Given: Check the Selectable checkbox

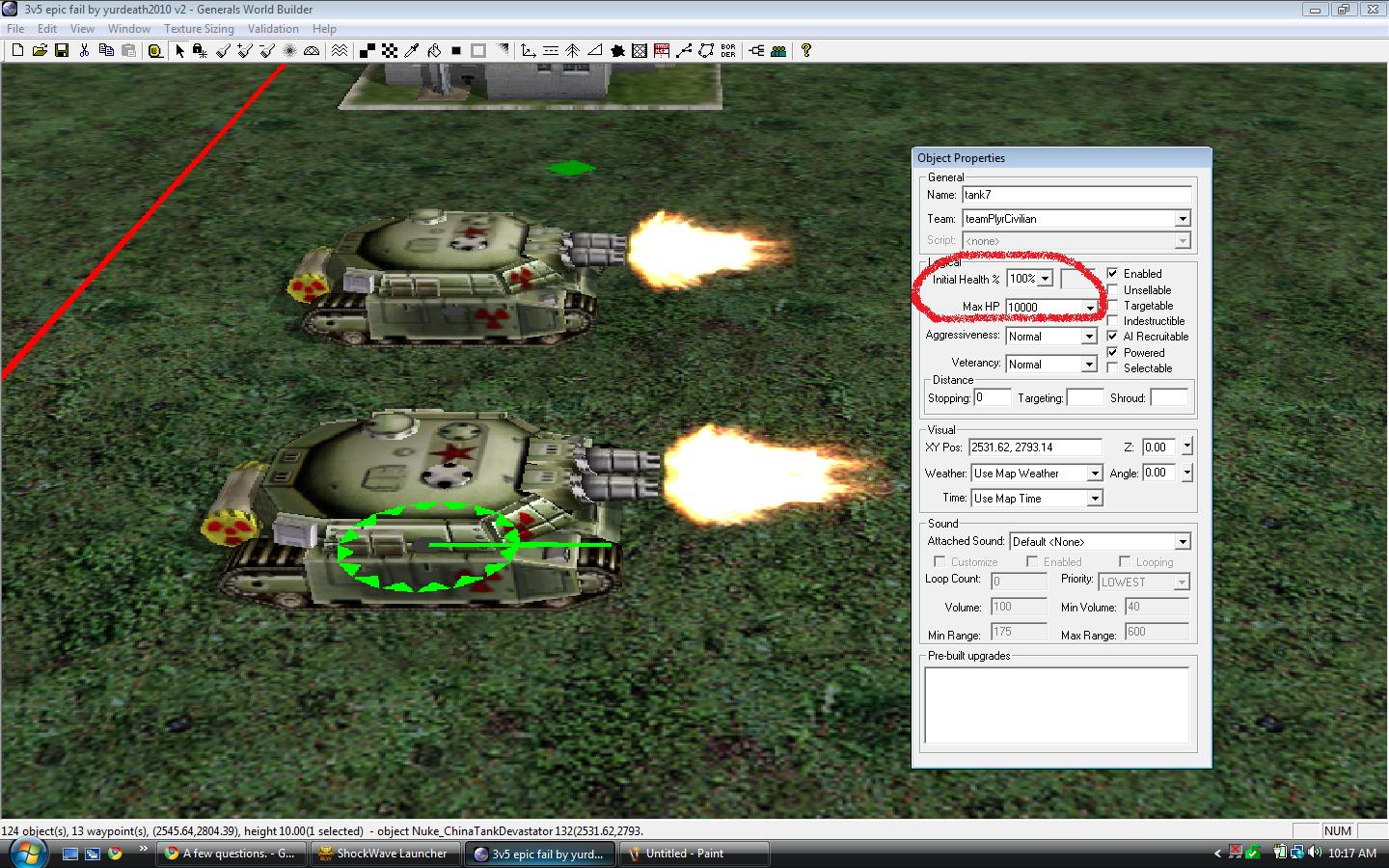Looking at the screenshot, I should coord(1112,368).
